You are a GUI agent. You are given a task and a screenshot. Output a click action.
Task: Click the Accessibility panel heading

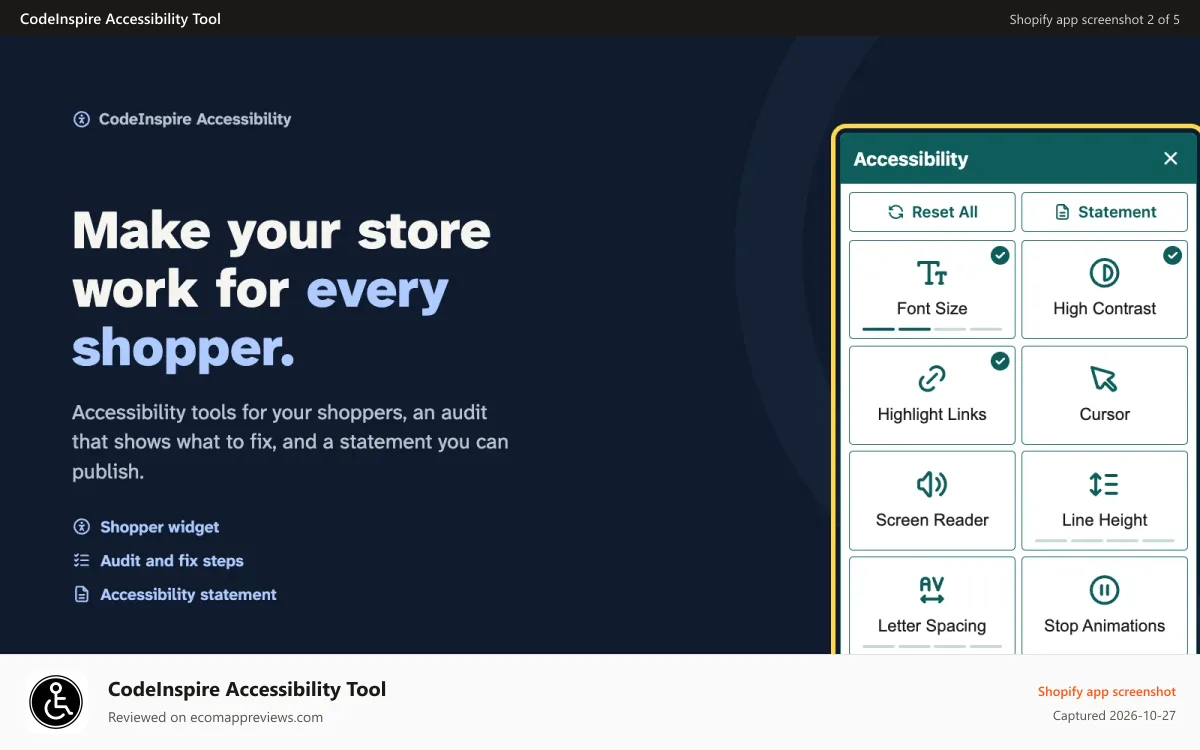point(911,158)
